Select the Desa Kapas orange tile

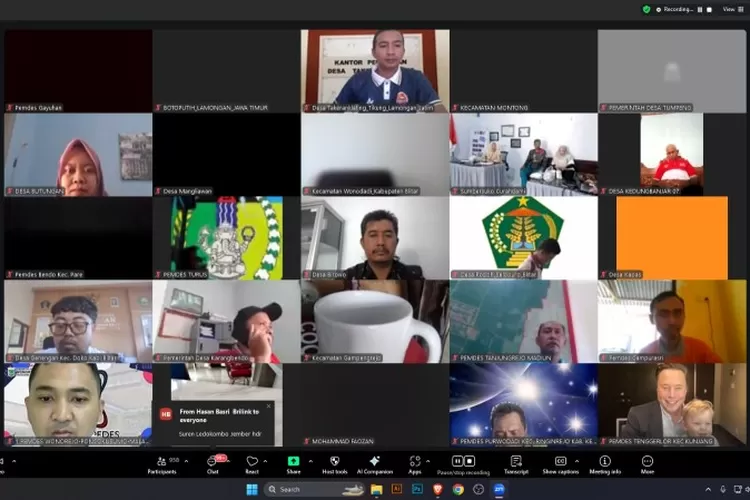click(x=672, y=238)
